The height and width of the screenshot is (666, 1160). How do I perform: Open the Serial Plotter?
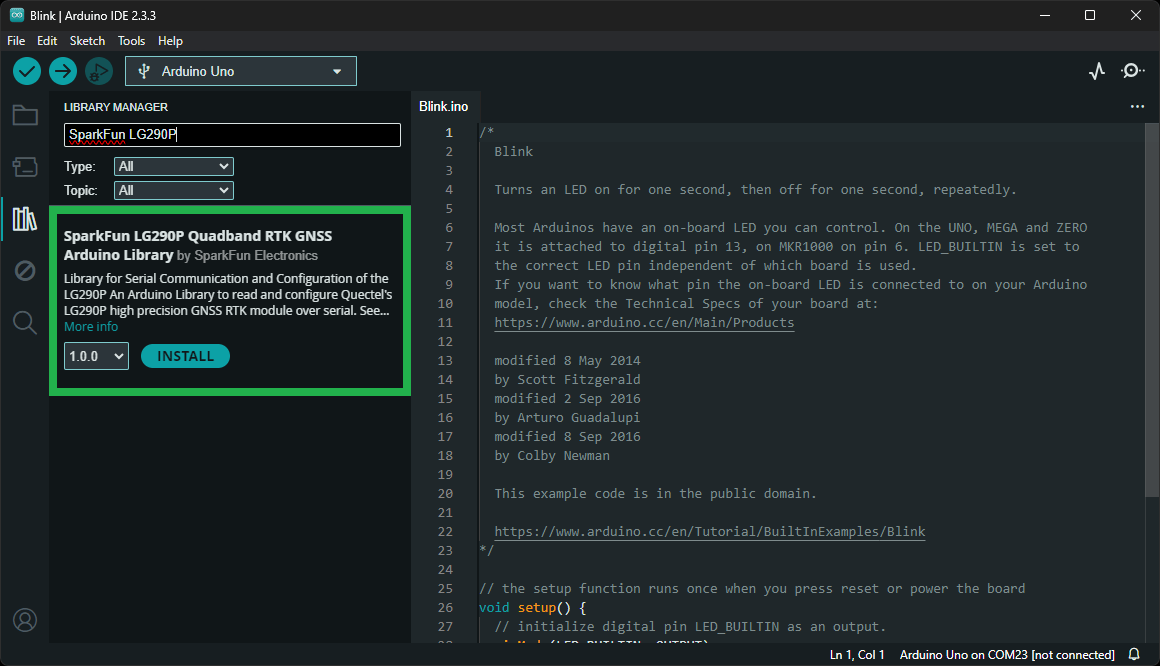point(1097,71)
